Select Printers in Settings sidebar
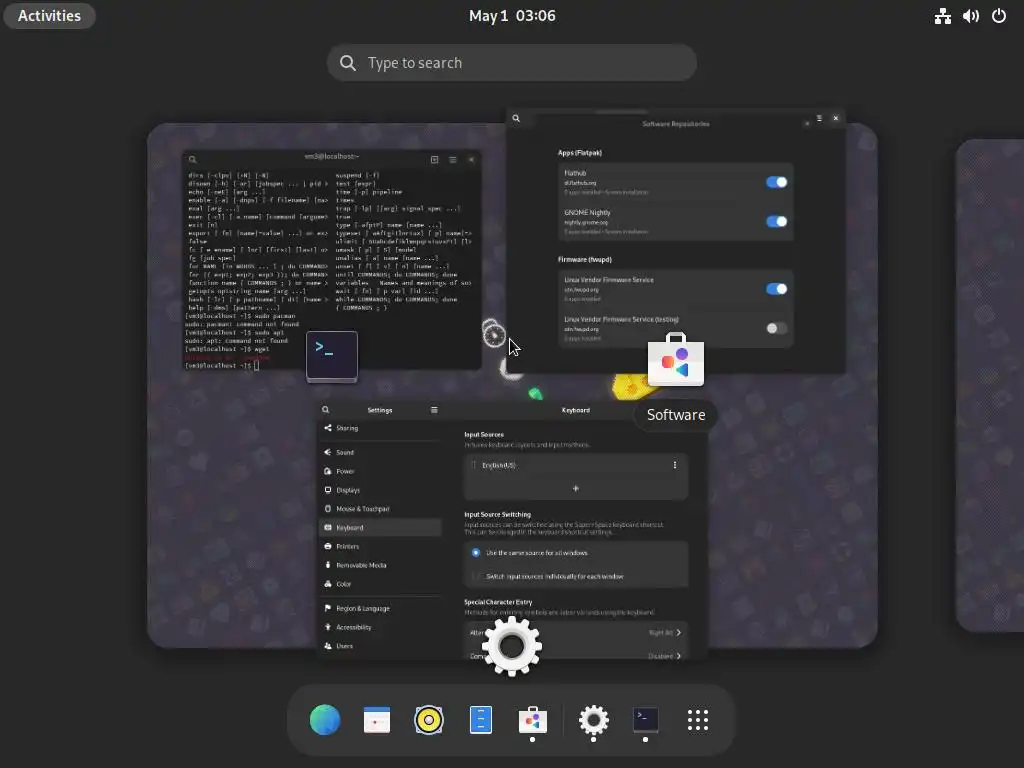1024x768 pixels. click(380, 547)
